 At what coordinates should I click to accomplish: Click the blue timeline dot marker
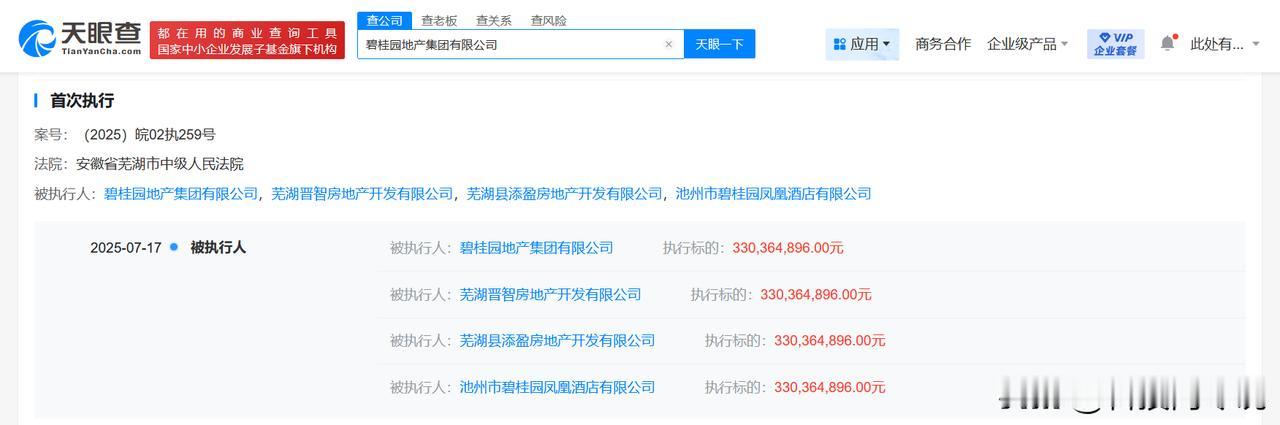tap(174, 246)
